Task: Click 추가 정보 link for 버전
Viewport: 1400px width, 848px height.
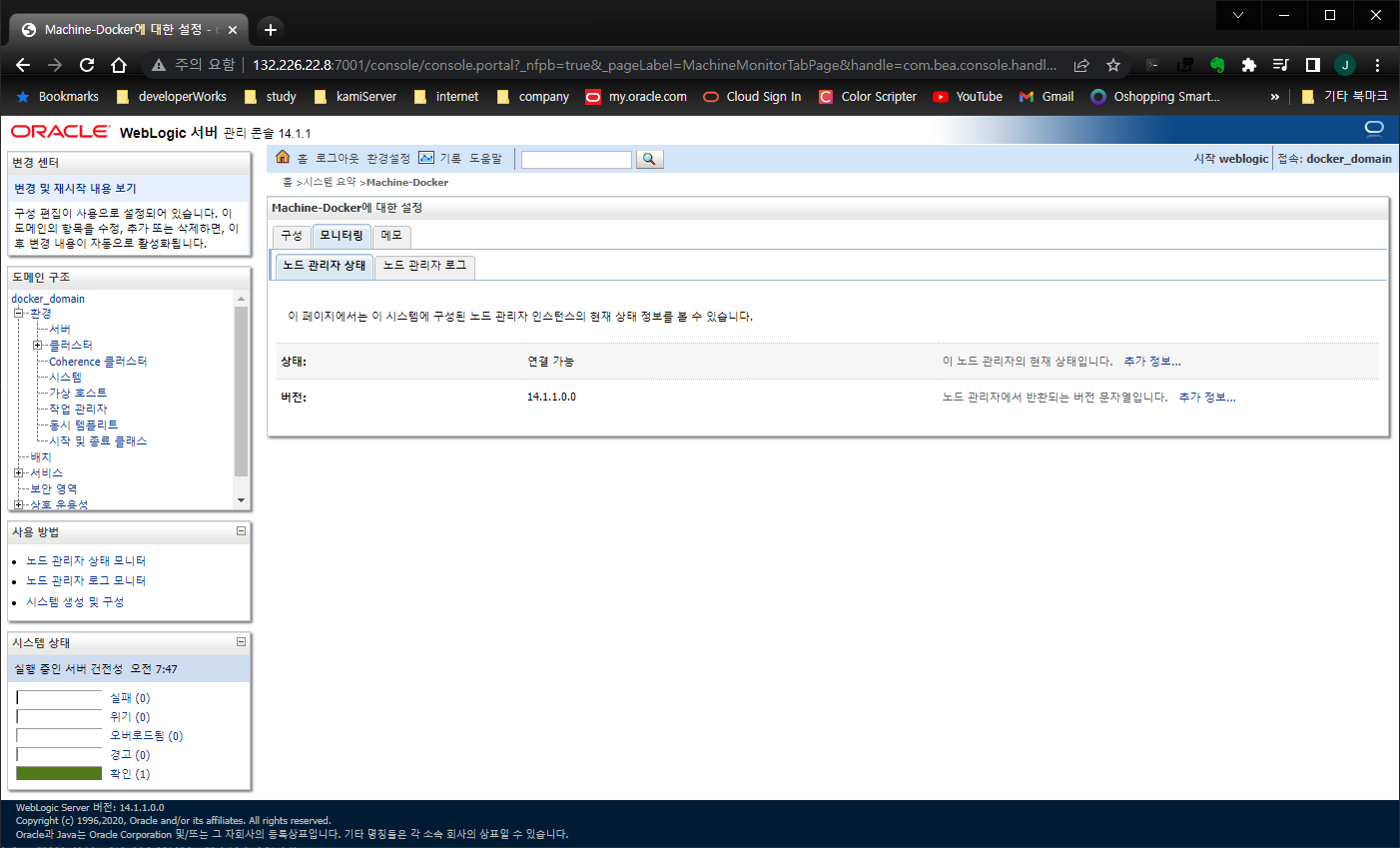Action: (x=1206, y=398)
